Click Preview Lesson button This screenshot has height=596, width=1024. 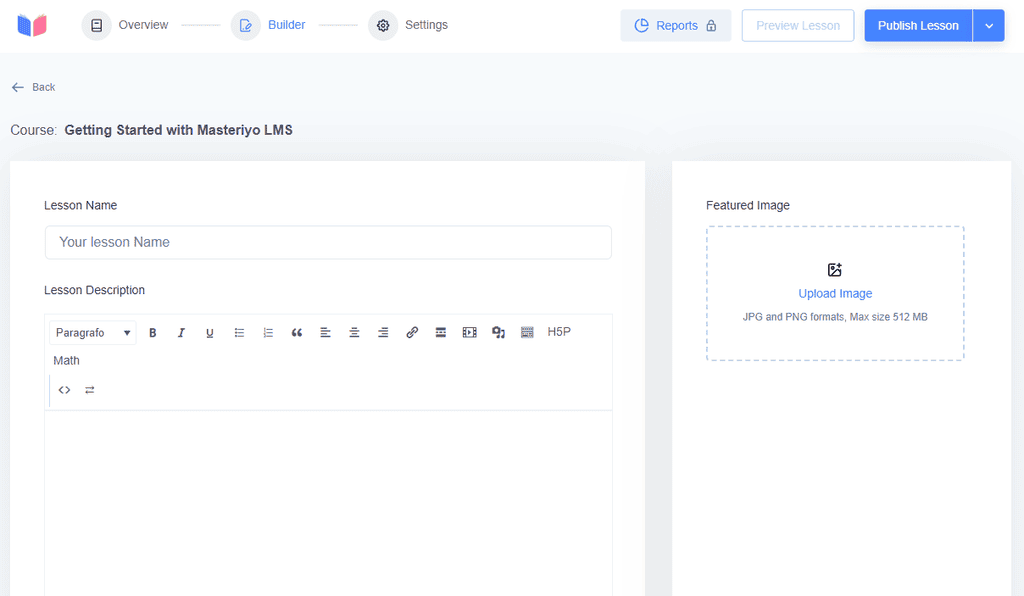click(797, 25)
